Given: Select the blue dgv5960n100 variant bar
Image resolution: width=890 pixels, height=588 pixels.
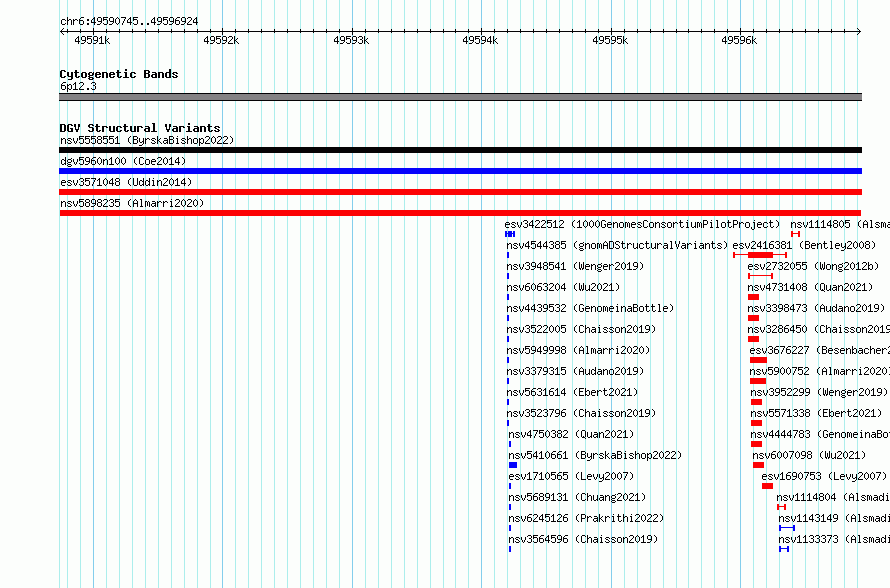Looking at the screenshot, I should coord(460,171).
